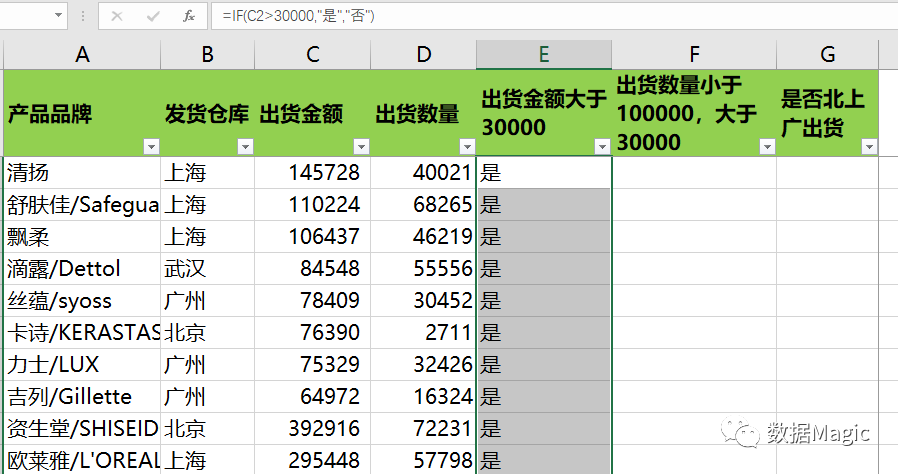Select the quantity cell 2711

pyautogui.click(x=424, y=333)
